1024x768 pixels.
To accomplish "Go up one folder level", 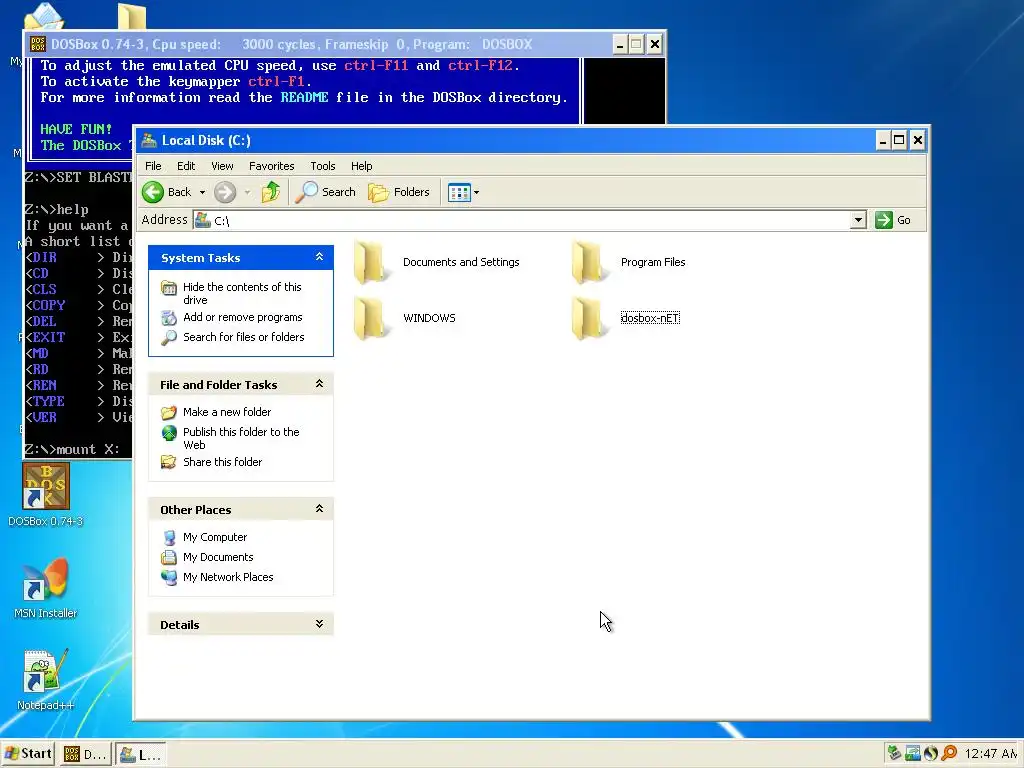I will click(x=270, y=192).
